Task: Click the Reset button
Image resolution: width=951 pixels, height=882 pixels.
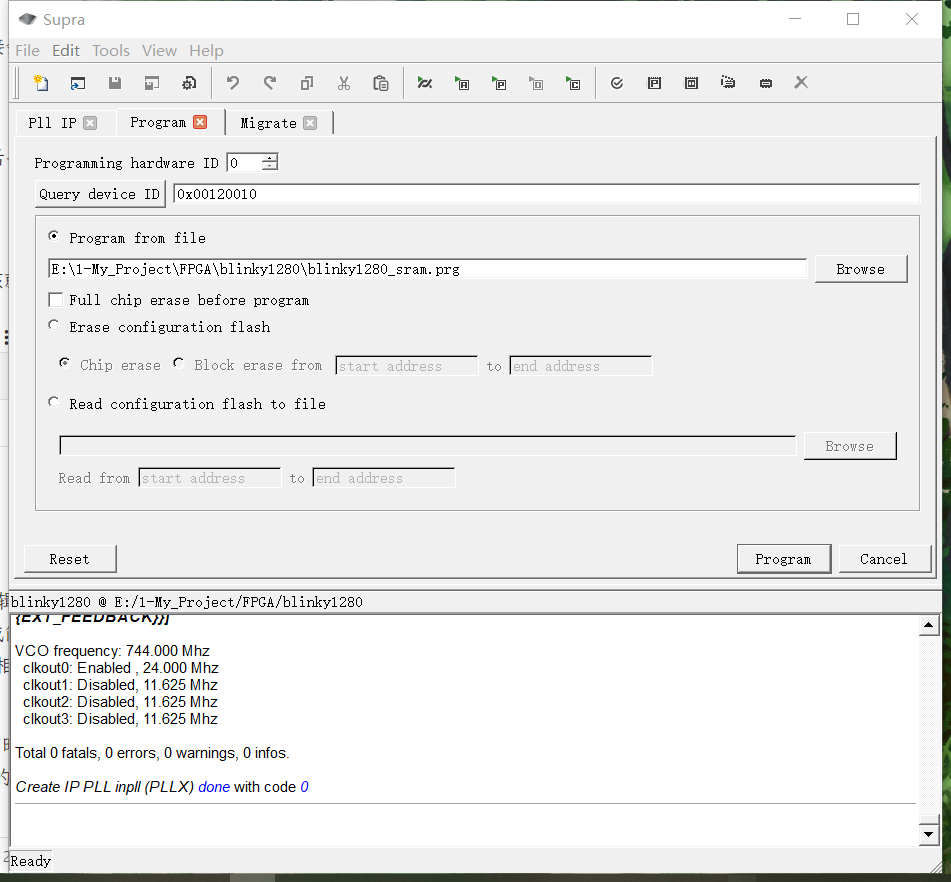Action: 70,559
